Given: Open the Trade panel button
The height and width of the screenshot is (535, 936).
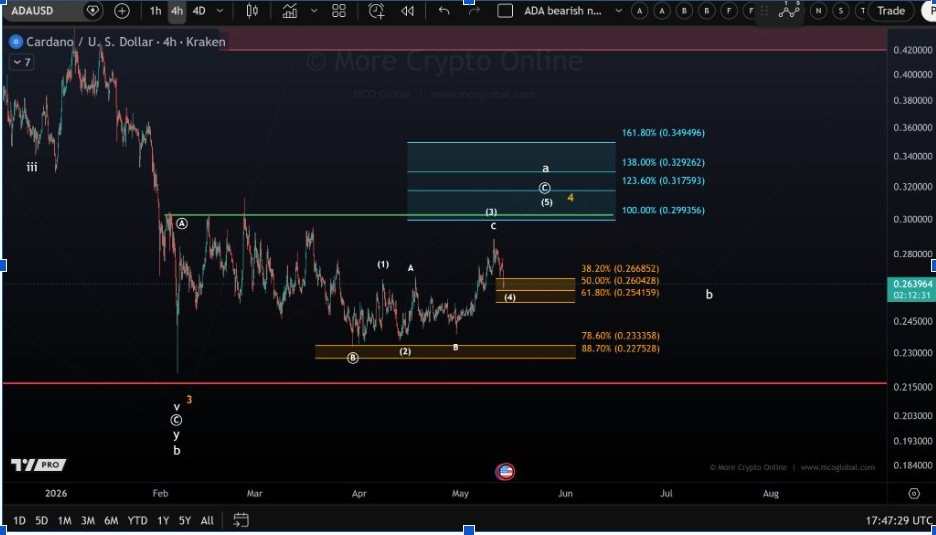Looking at the screenshot, I should pyautogui.click(x=891, y=11).
